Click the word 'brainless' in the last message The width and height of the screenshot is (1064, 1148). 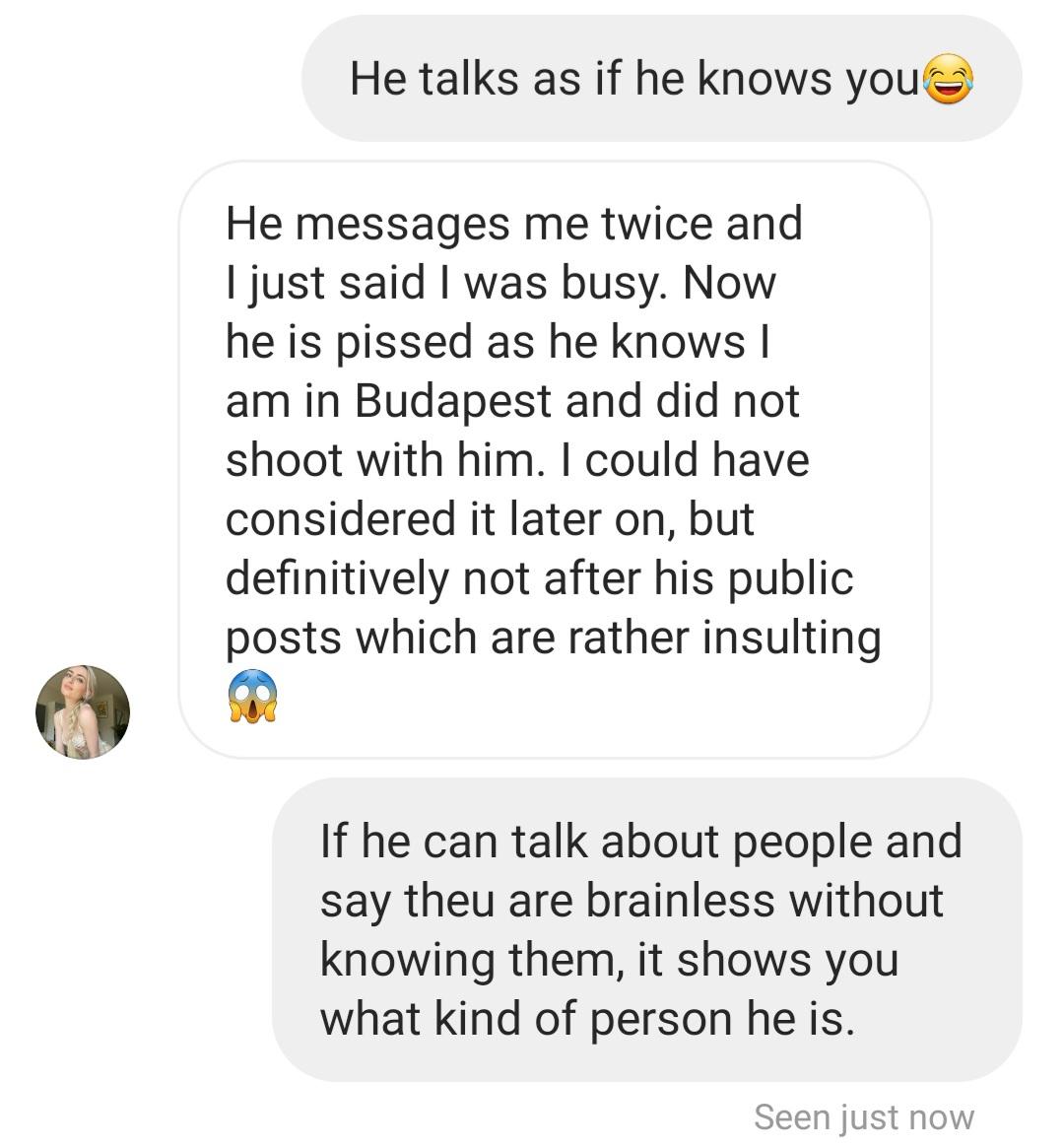(x=680, y=901)
